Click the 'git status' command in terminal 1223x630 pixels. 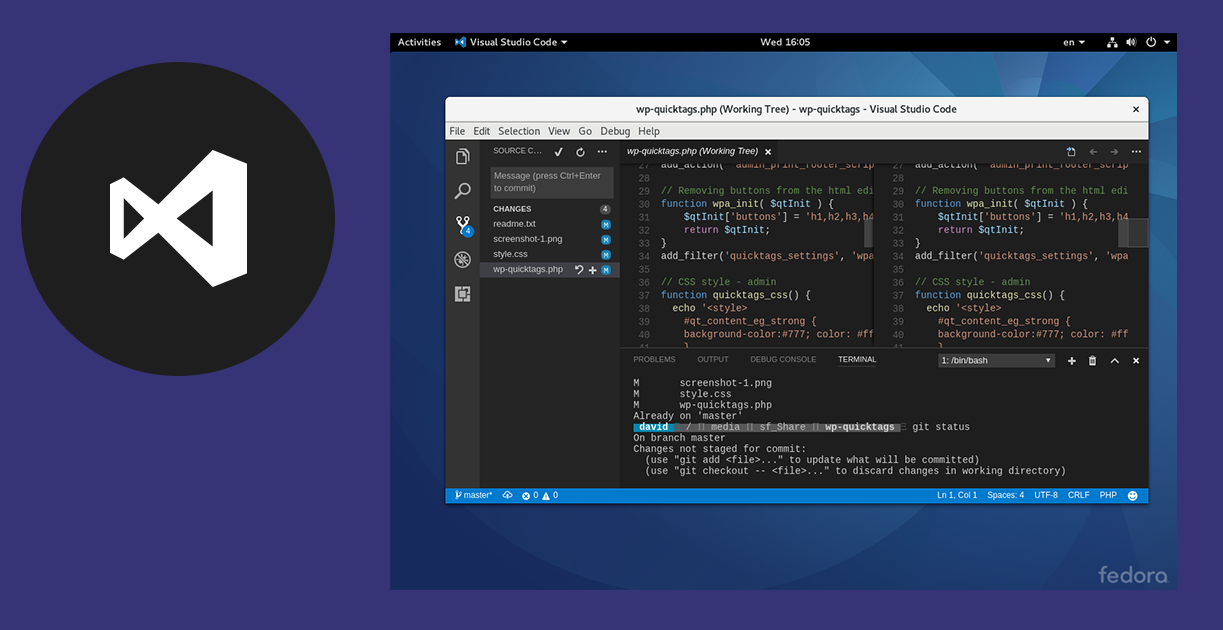[941, 427]
